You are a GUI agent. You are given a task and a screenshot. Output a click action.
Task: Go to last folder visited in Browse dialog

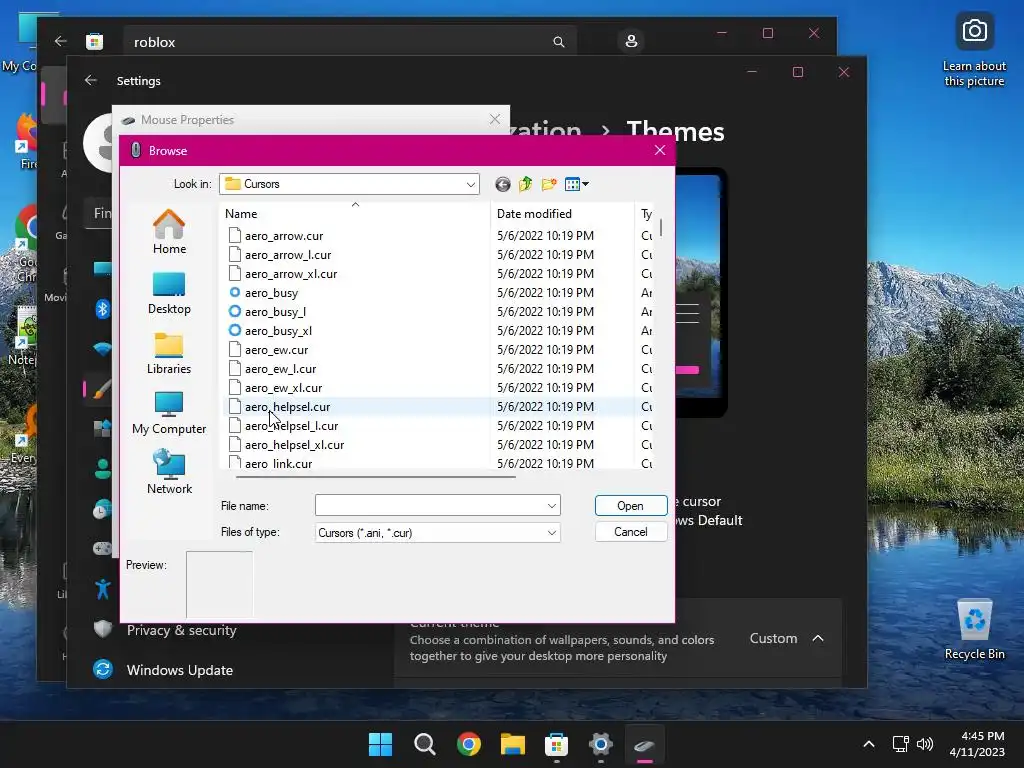coord(502,184)
